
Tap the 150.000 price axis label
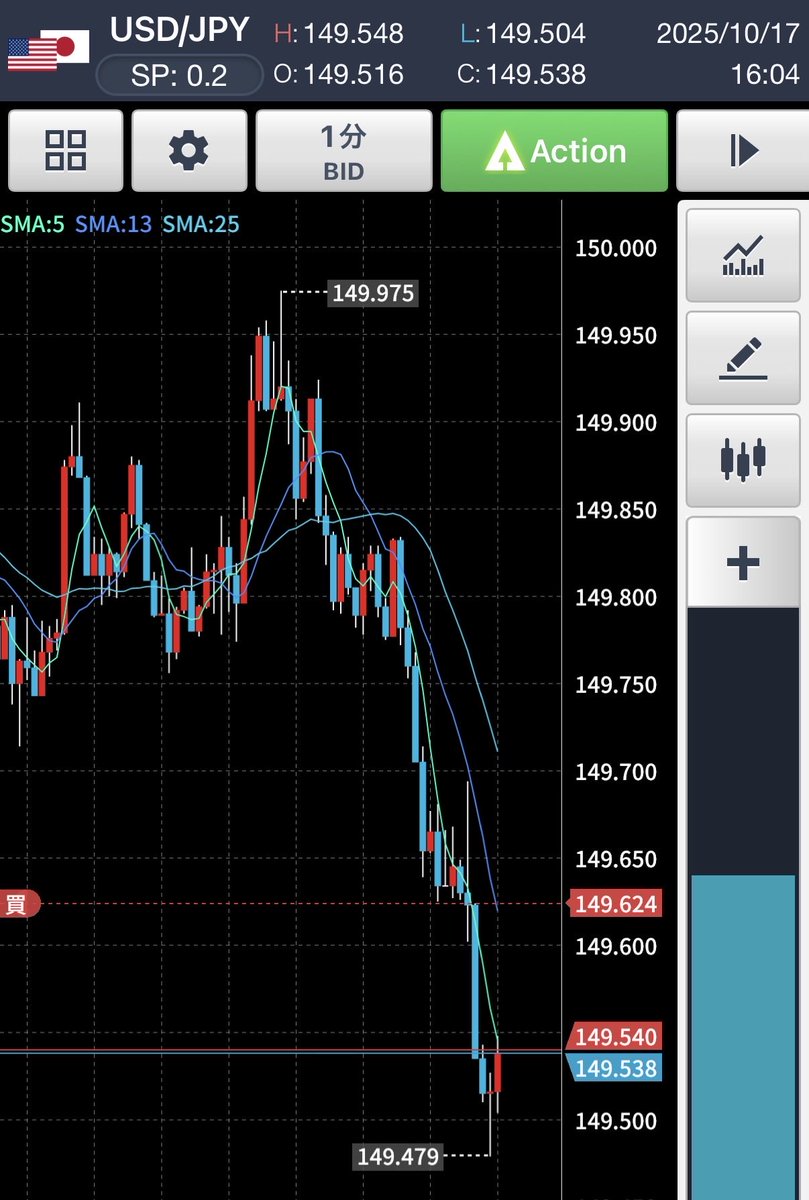point(616,248)
